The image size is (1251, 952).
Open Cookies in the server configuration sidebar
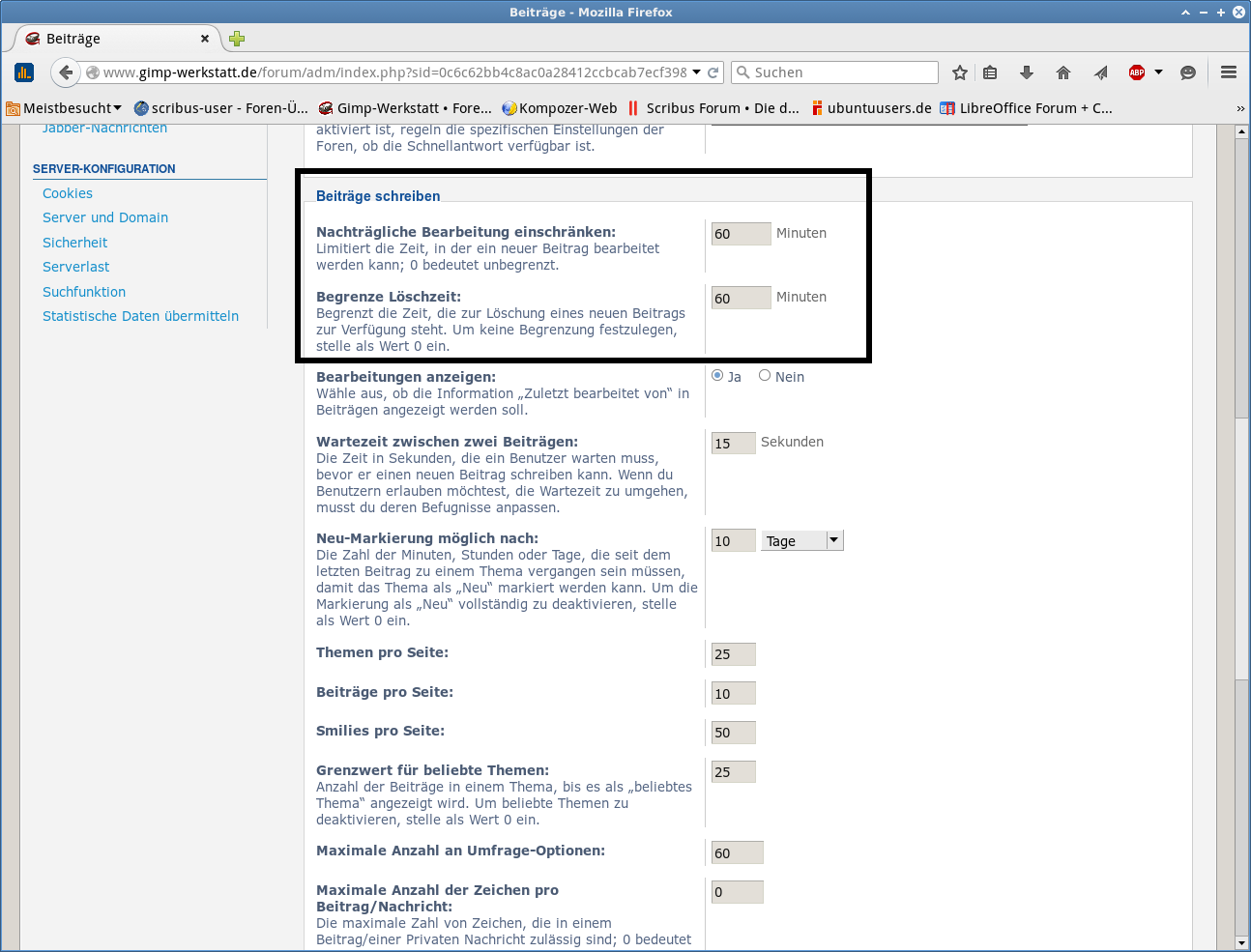coord(68,193)
